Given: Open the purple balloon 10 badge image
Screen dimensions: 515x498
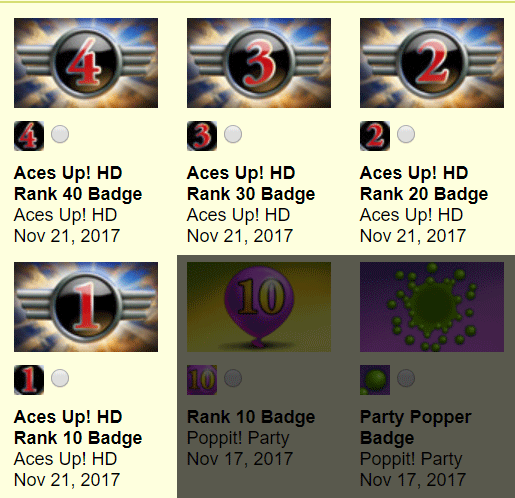Looking at the screenshot, I should click(259, 307).
